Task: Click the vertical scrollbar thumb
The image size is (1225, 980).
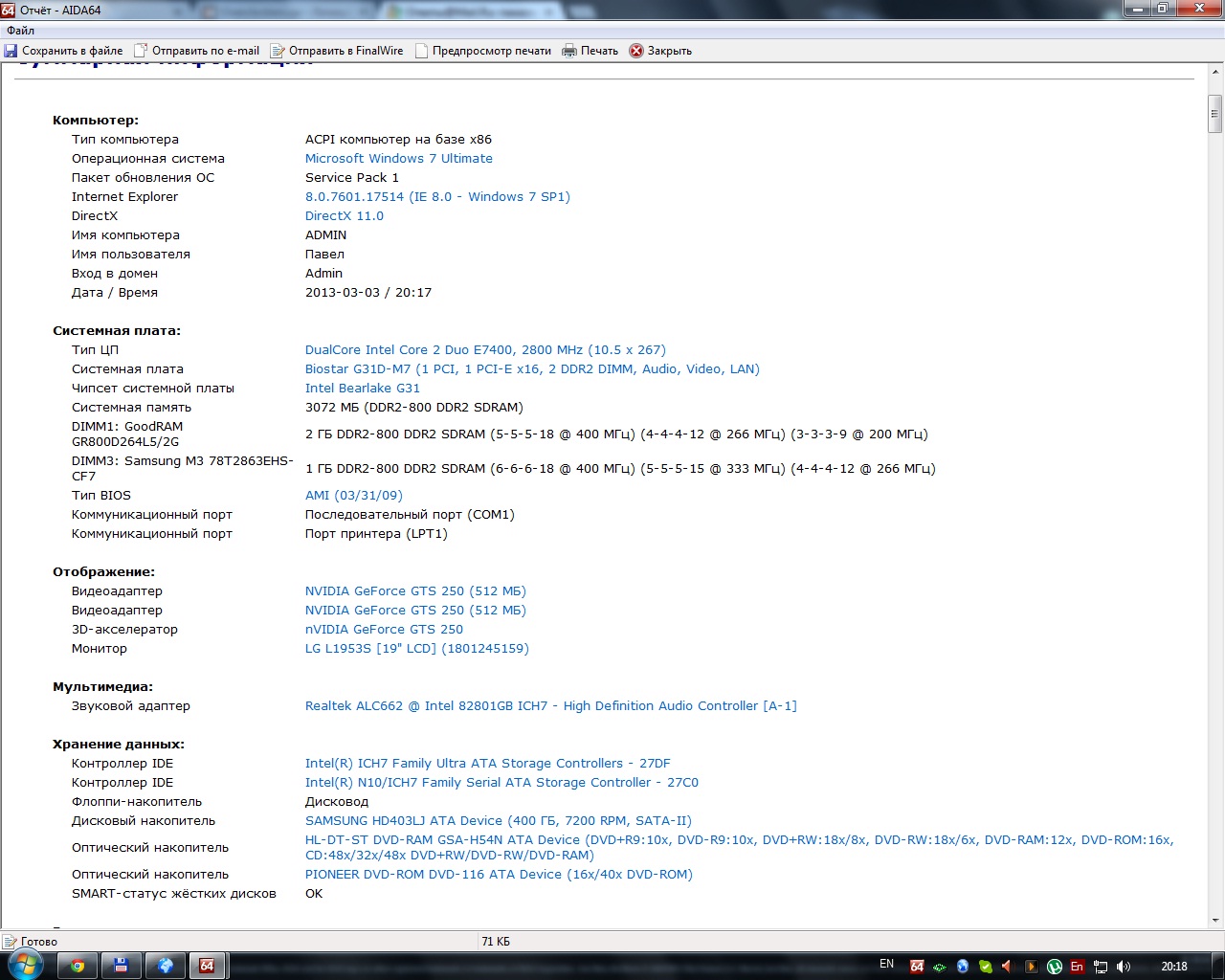Action: point(1215,114)
